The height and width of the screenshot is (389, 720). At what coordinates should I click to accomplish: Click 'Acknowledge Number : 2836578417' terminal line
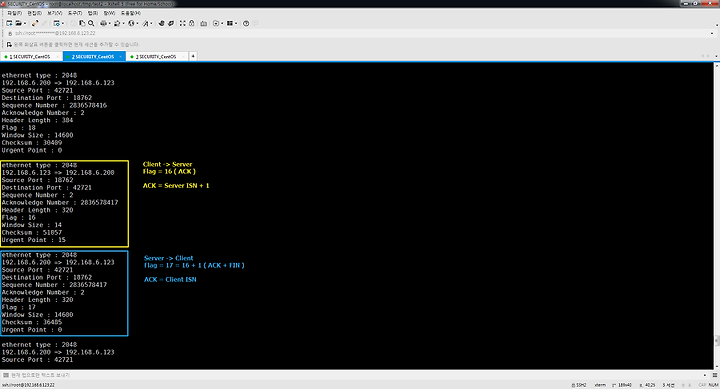pyautogui.click(x=60, y=203)
